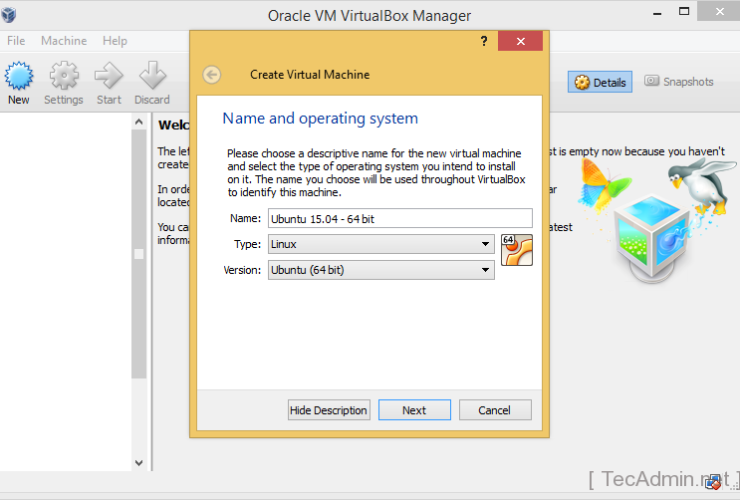Switch to the Details view
740x500 pixels.
pos(600,82)
